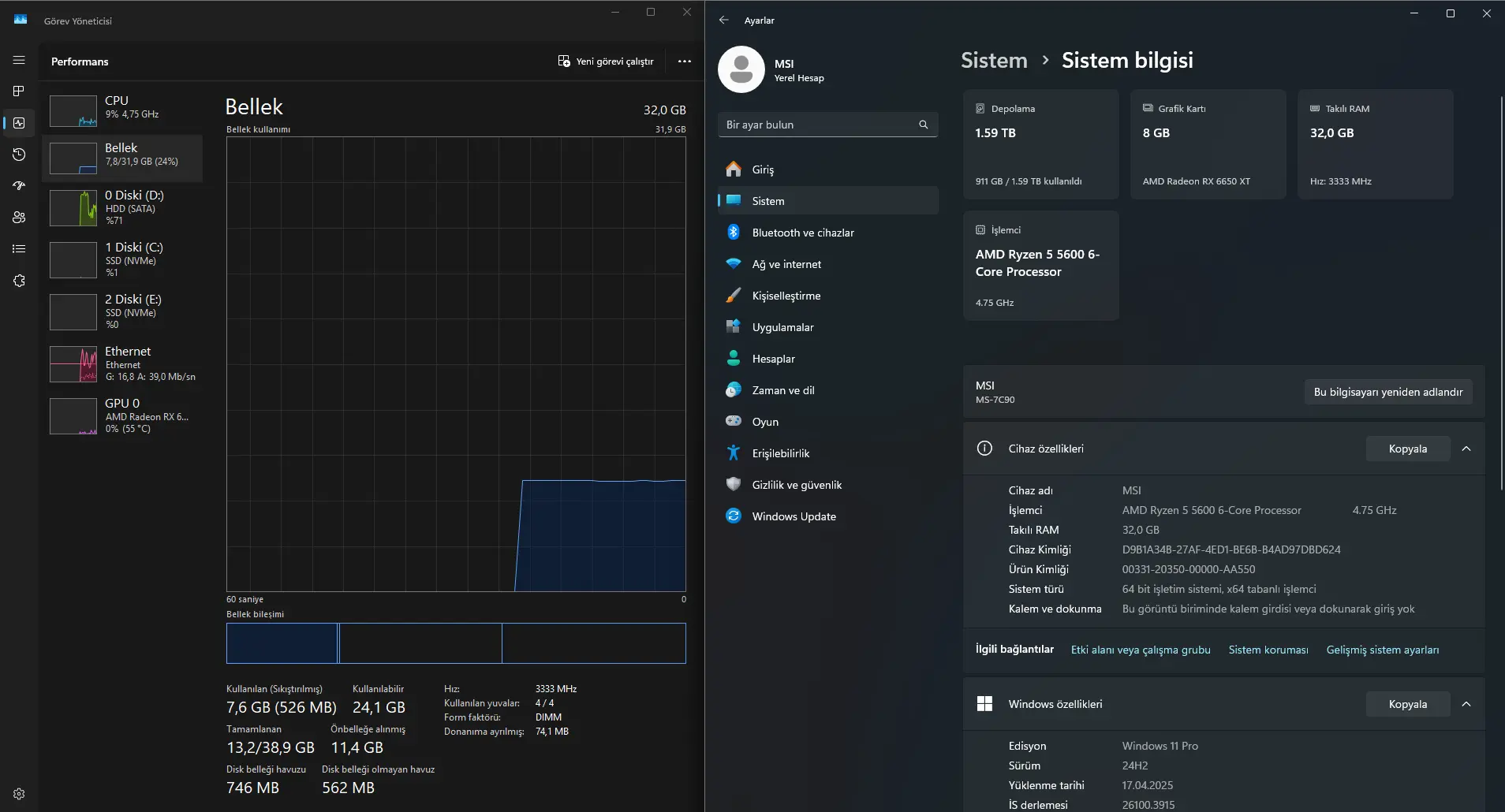The height and width of the screenshot is (812, 1505).
Task: Click the Sistem breadcrumb link
Action: pyautogui.click(x=994, y=61)
